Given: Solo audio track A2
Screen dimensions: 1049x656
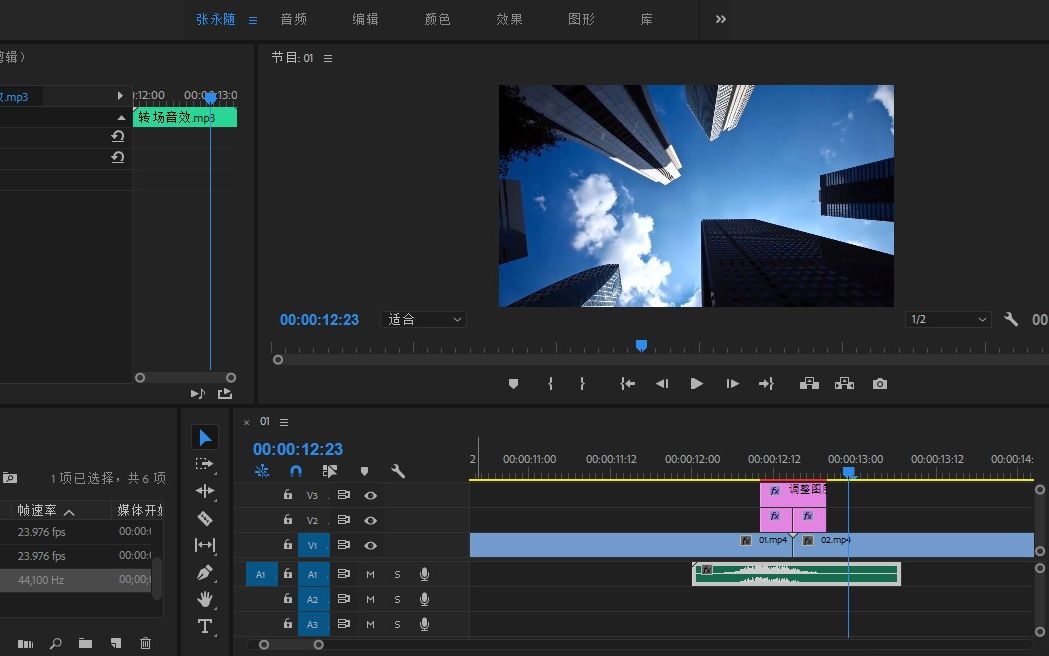Looking at the screenshot, I should (397, 600).
